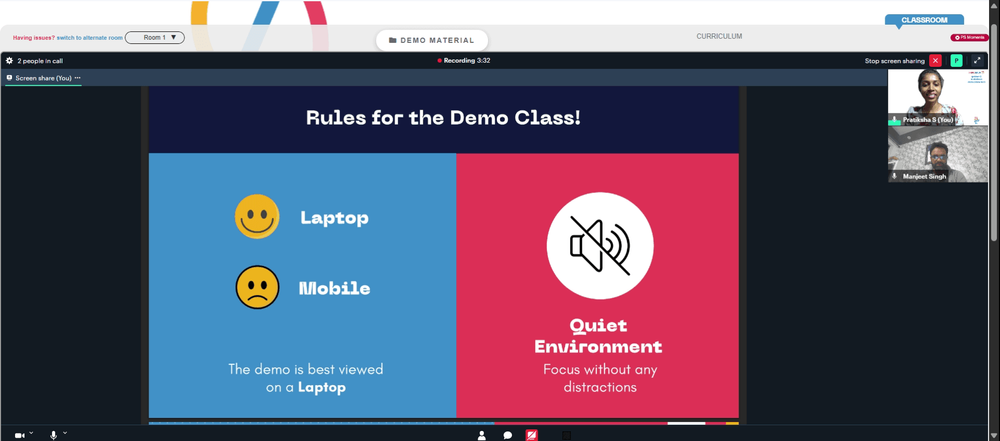Open the chat bubble icon
The height and width of the screenshot is (441, 1000).
[508, 435]
